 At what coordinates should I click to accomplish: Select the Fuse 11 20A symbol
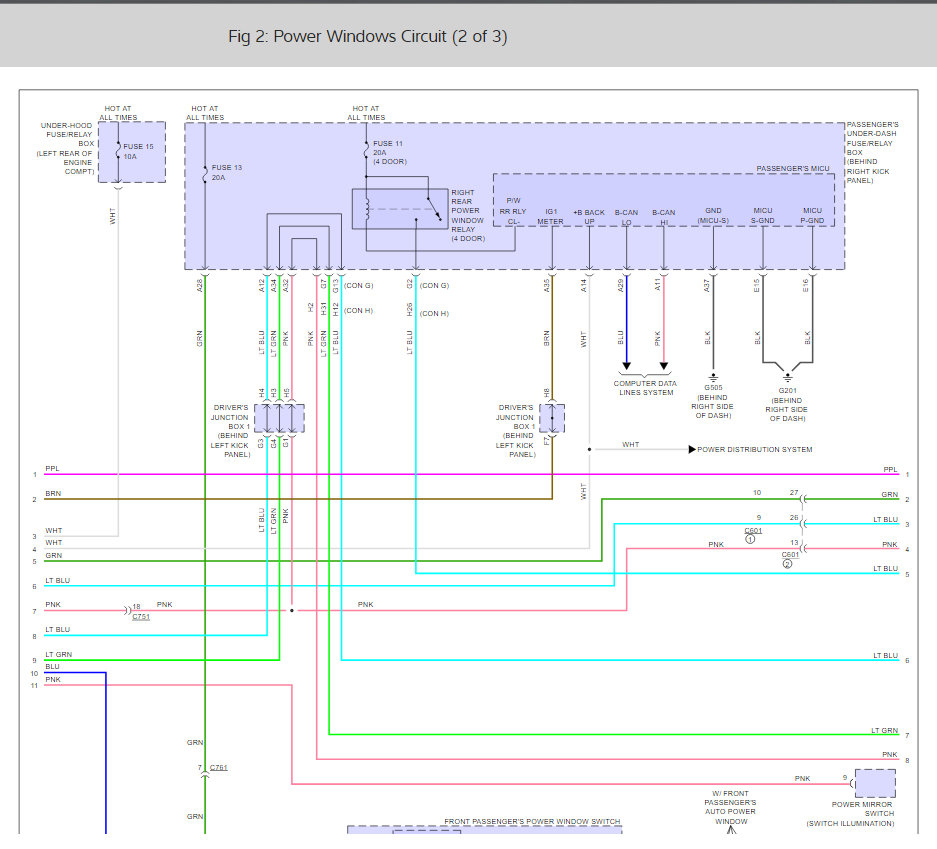click(x=366, y=150)
